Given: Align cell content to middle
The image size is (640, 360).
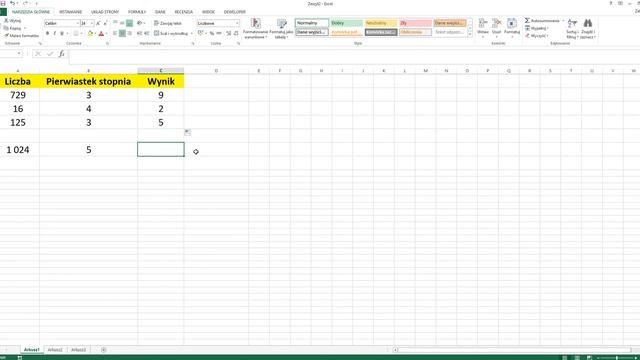Looking at the screenshot, I should [122, 23].
